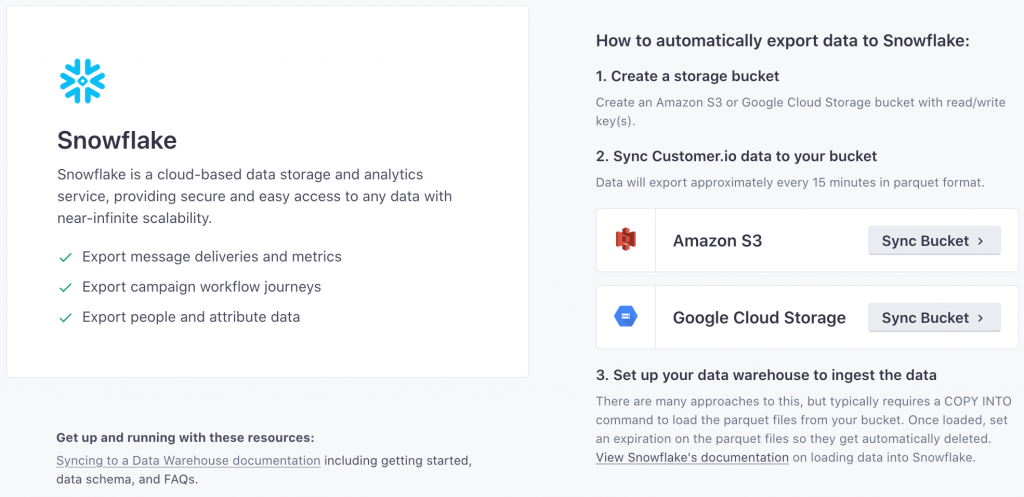Click 'Export campaign workflow journeys' text
Image resolution: width=1024 pixels, height=497 pixels.
(201, 287)
